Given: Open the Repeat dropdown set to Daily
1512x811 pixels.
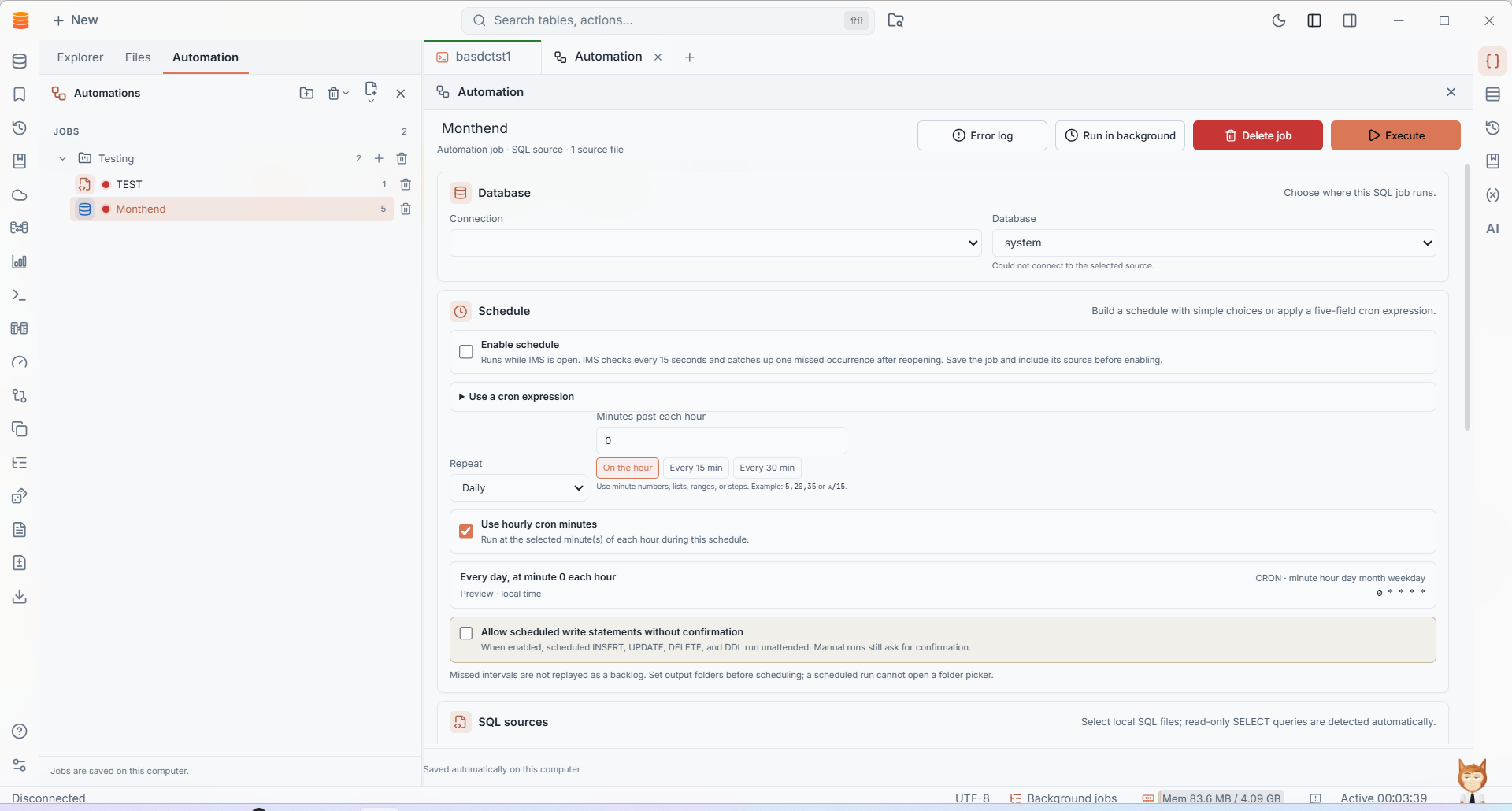Looking at the screenshot, I should [x=518, y=487].
